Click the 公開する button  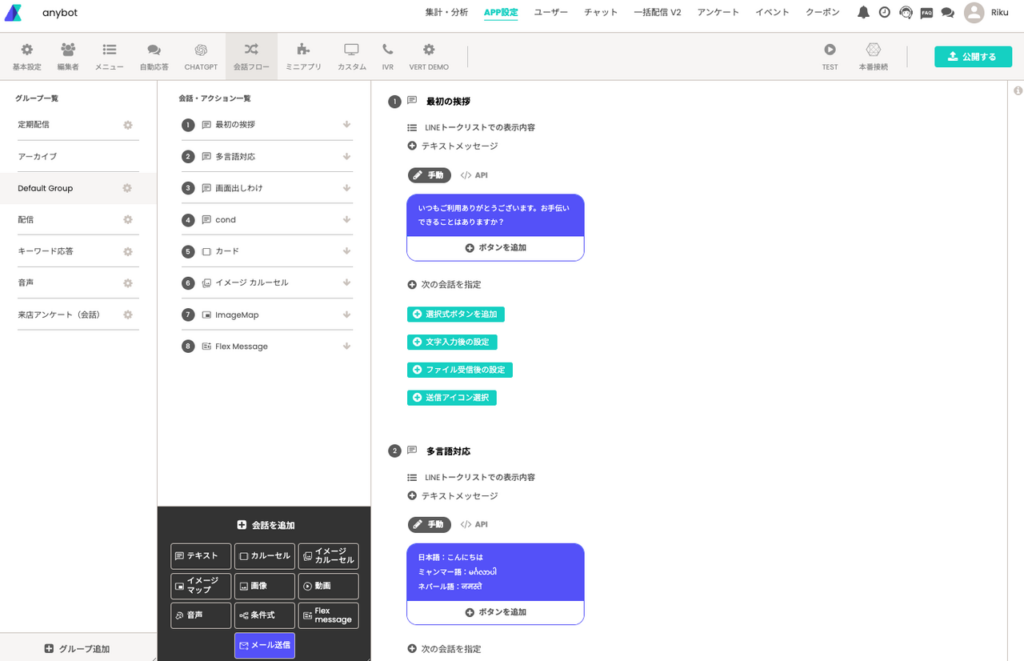point(972,57)
